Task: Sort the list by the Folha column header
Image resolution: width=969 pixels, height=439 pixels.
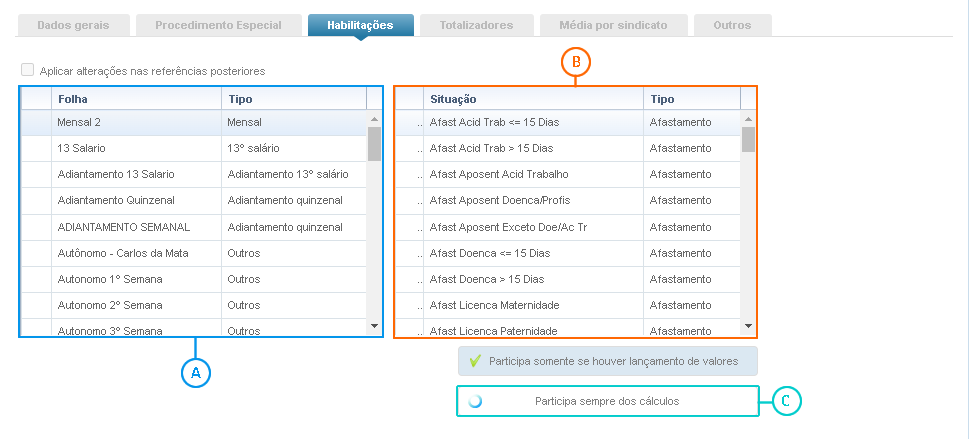Action: (x=136, y=98)
